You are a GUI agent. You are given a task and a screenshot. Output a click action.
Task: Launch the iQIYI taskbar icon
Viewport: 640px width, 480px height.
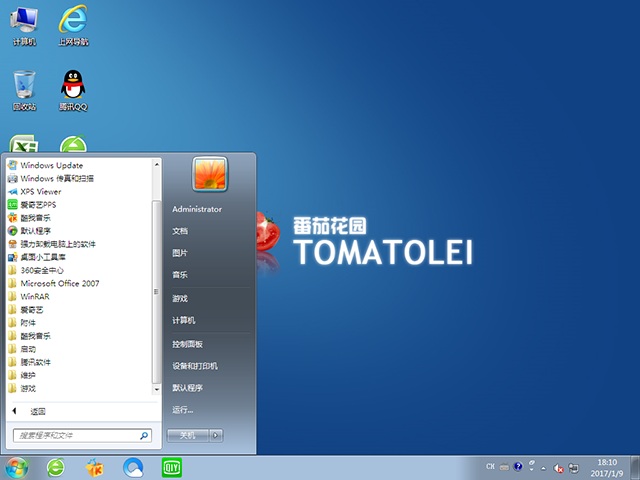pyautogui.click(x=171, y=467)
